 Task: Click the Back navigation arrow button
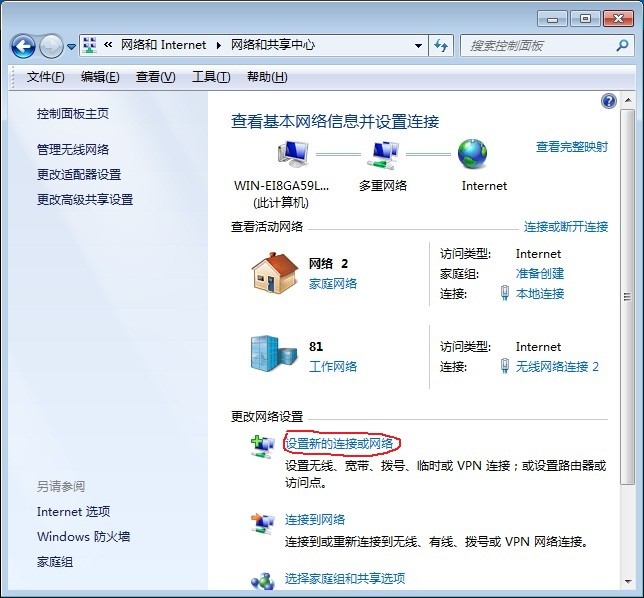click(x=23, y=46)
